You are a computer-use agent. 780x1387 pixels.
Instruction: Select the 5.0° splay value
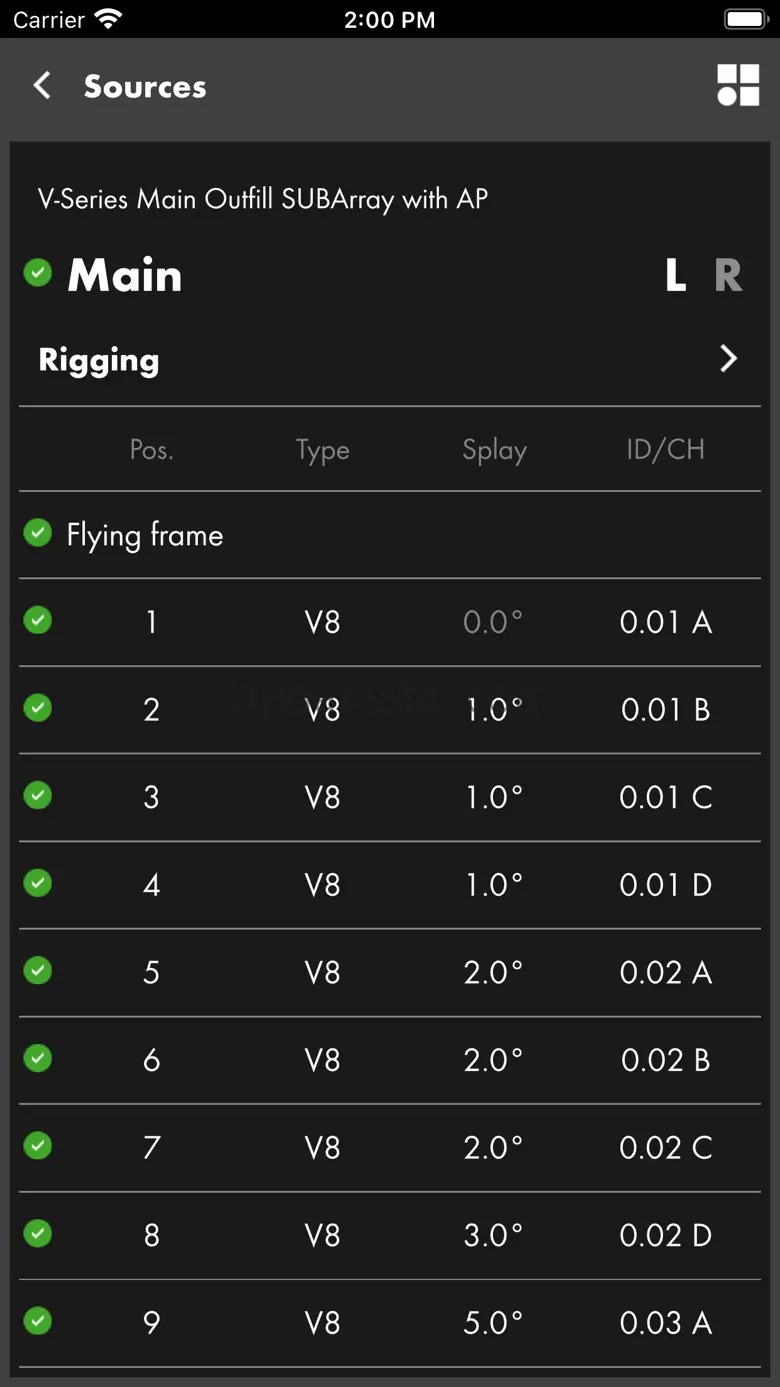(493, 1323)
